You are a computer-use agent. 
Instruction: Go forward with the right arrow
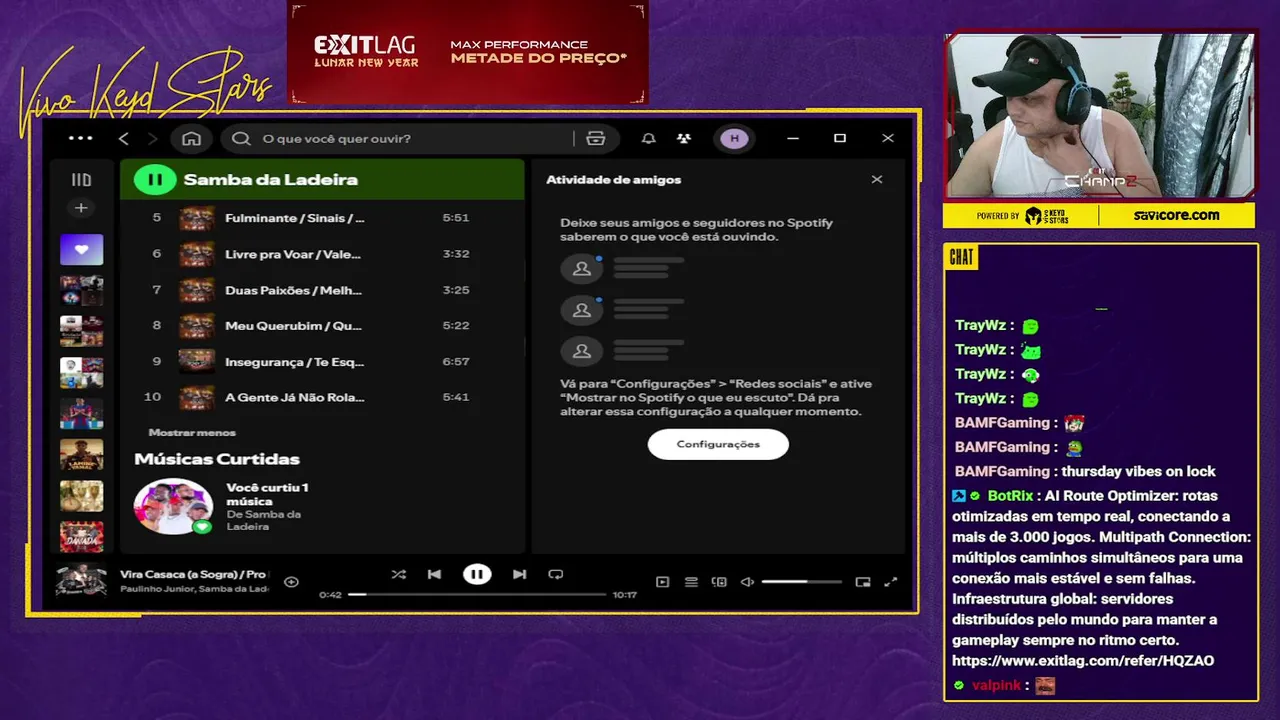153,138
